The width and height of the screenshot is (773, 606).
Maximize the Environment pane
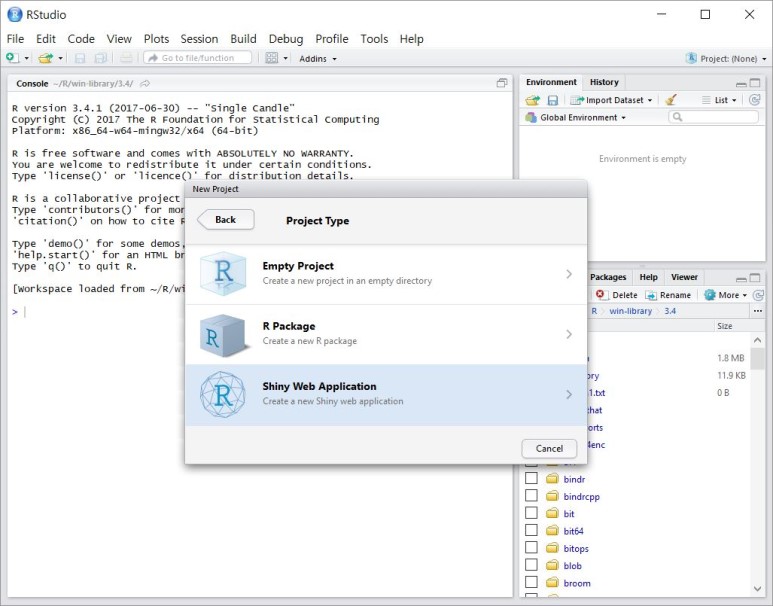pos(755,83)
